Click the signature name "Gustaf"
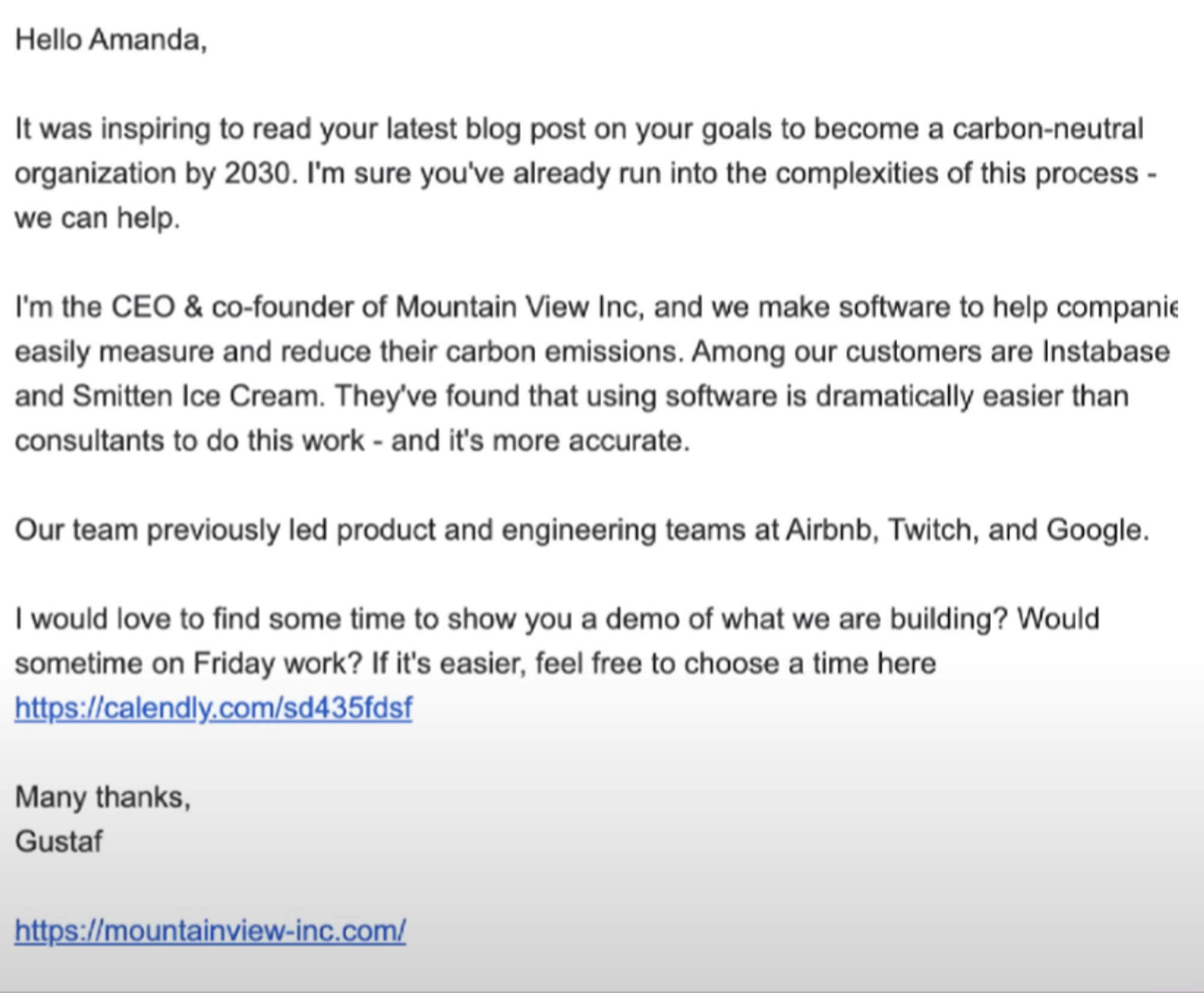The height and width of the screenshot is (993, 1204). (58, 841)
